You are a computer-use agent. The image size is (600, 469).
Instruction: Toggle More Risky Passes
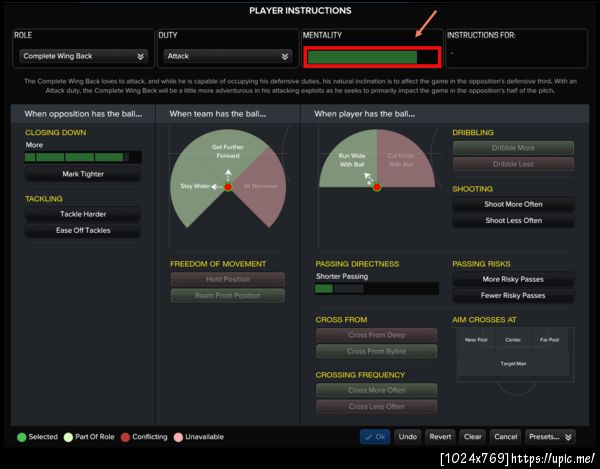click(x=513, y=279)
